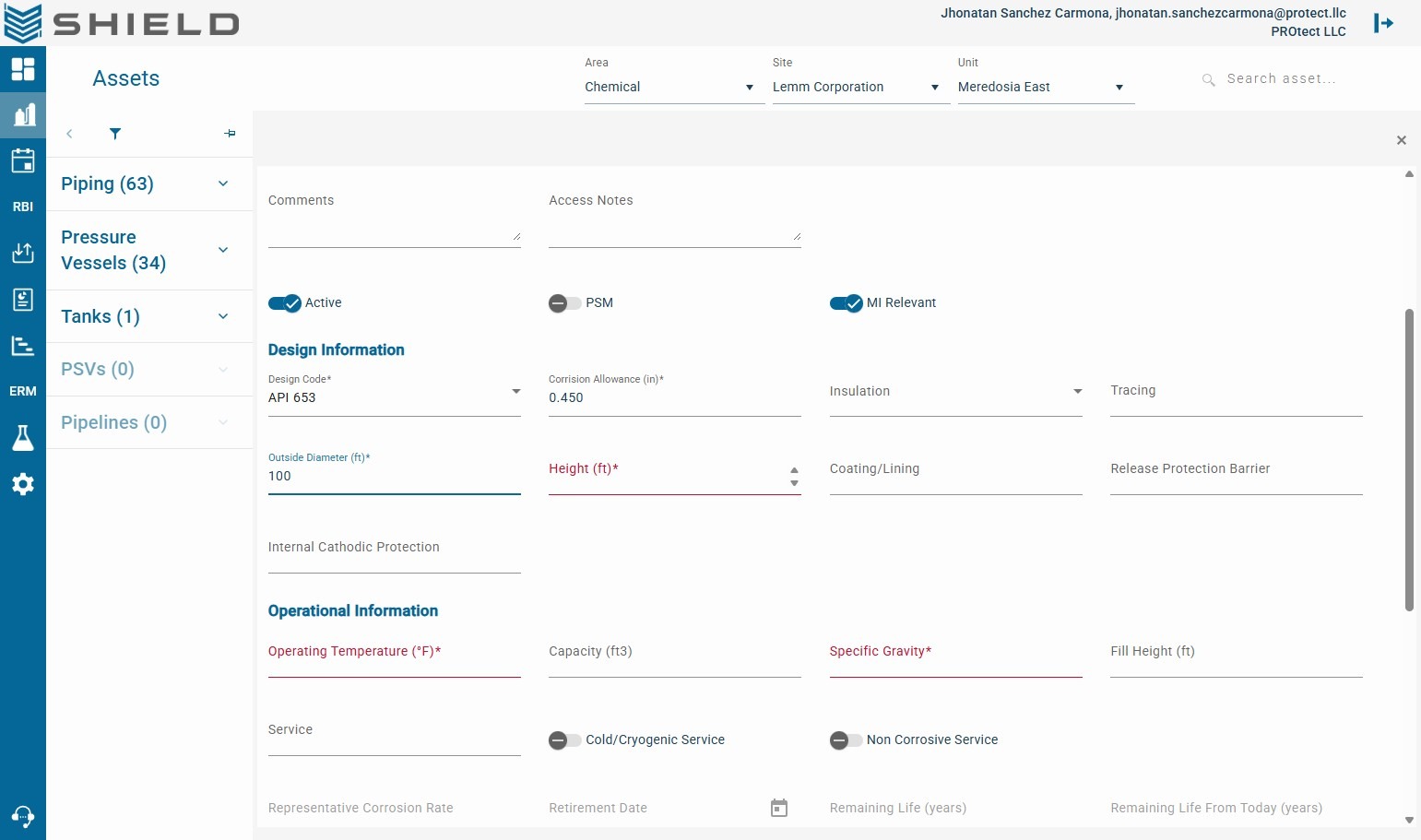The width and height of the screenshot is (1421, 840).
Task: Open the RBI module
Action: (23, 207)
